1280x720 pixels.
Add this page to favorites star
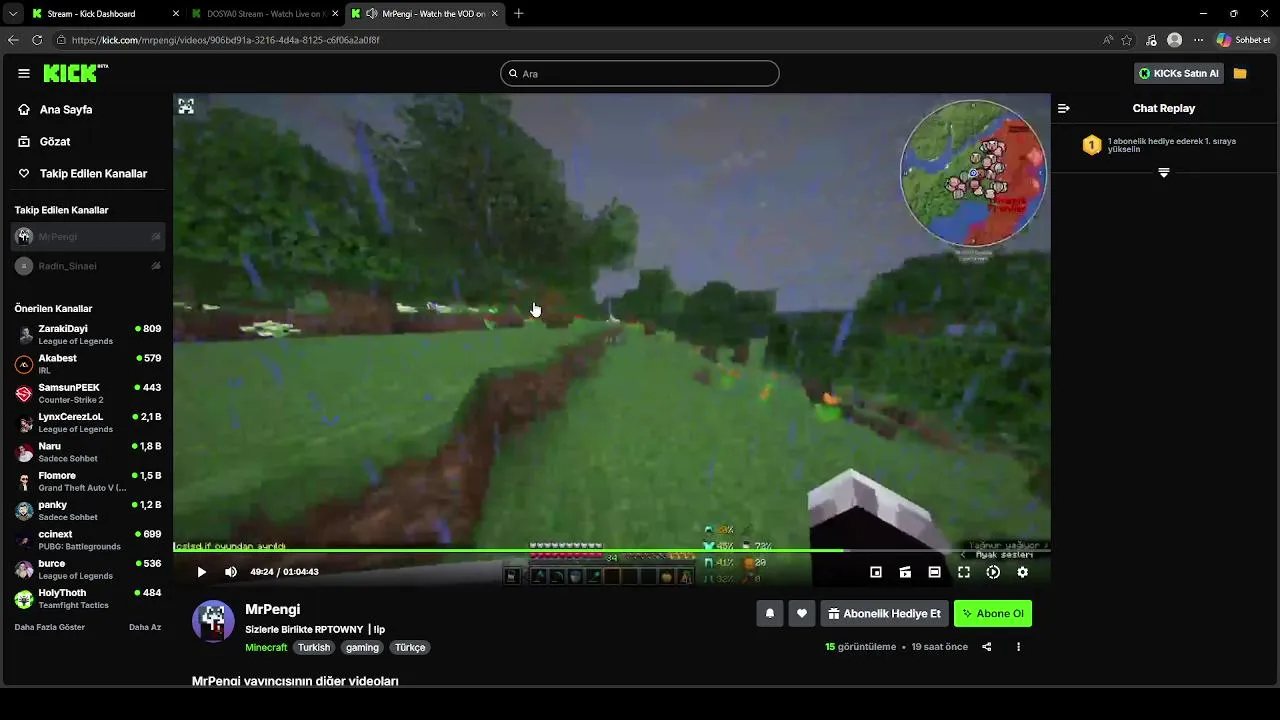(x=1127, y=40)
